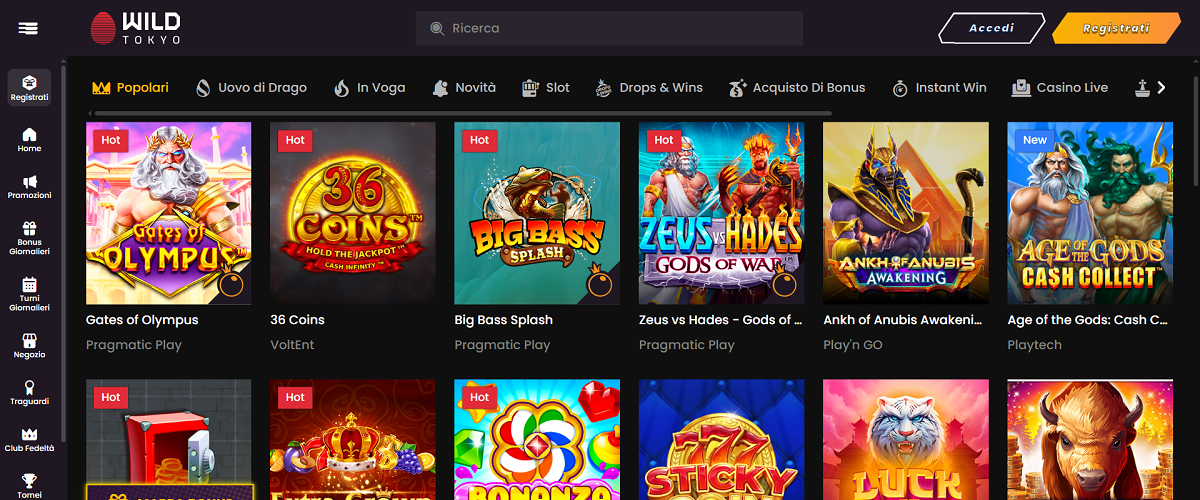Open the Gates of Olympus thumbnail
The image size is (1200, 500).
point(168,213)
